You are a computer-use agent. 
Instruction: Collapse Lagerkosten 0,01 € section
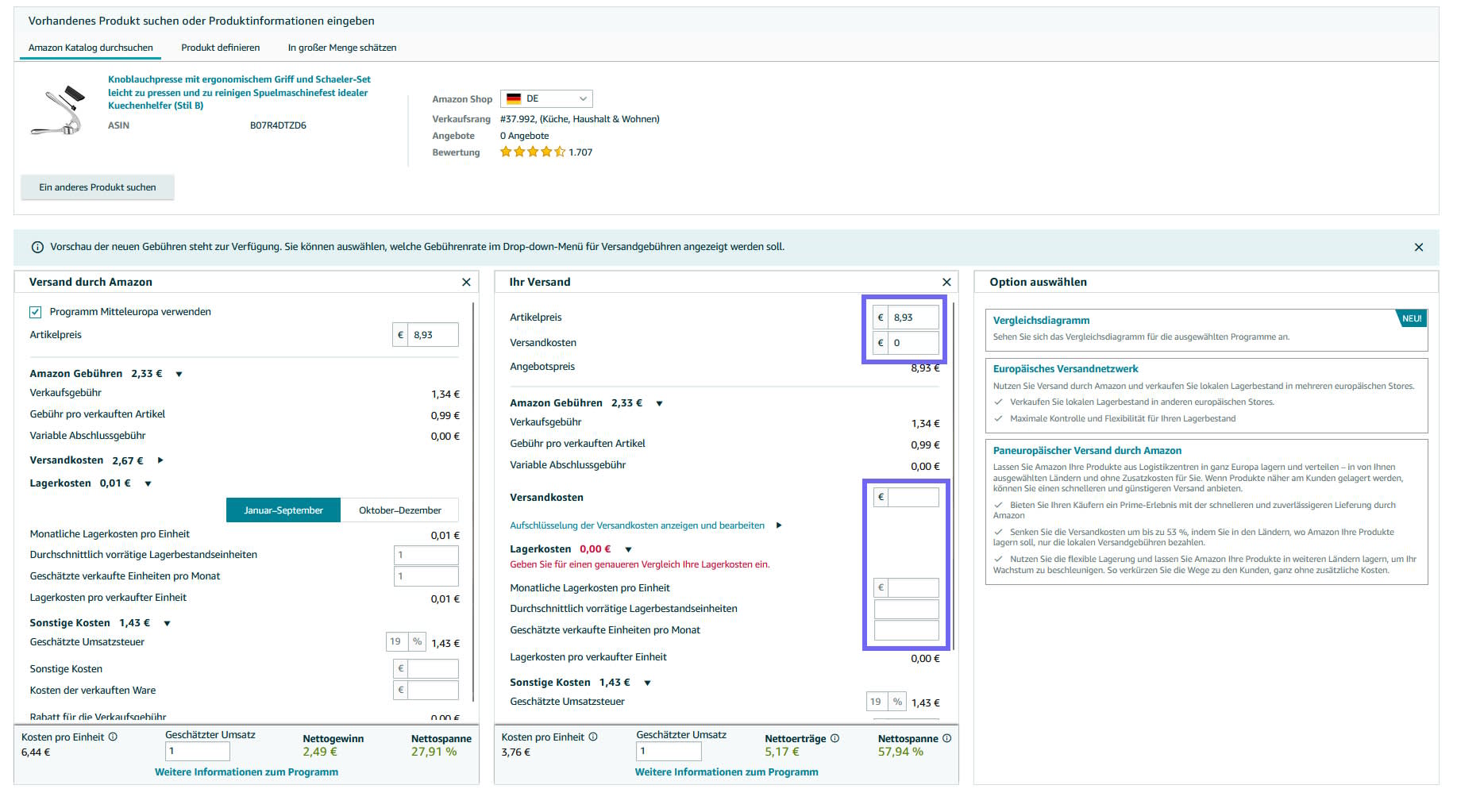click(x=148, y=483)
